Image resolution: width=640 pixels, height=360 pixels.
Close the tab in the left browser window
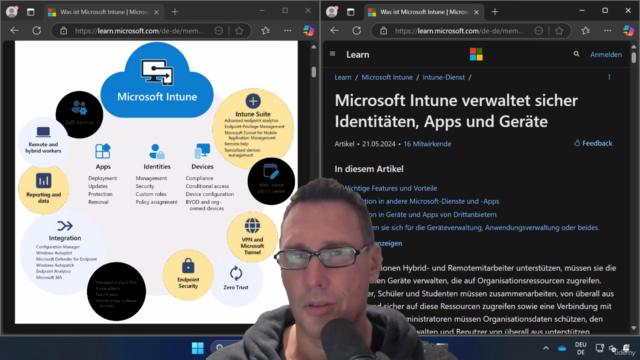[156, 12]
